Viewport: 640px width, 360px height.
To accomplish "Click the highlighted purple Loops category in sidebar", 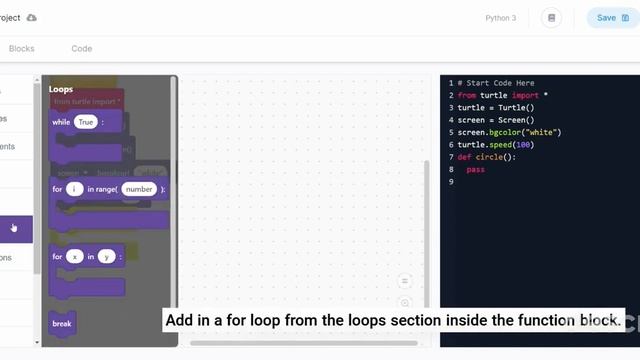I will pos(16,229).
